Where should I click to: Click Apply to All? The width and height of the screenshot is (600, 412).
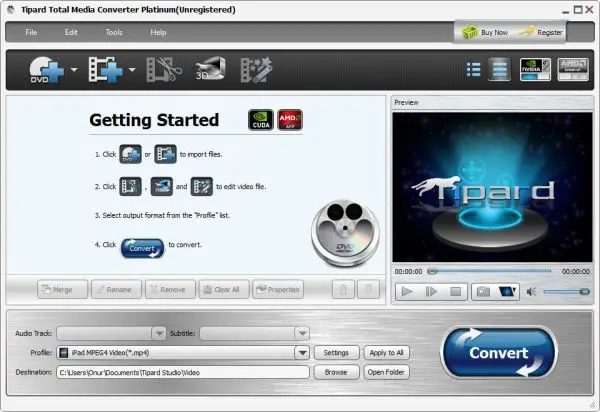(x=386, y=353)
